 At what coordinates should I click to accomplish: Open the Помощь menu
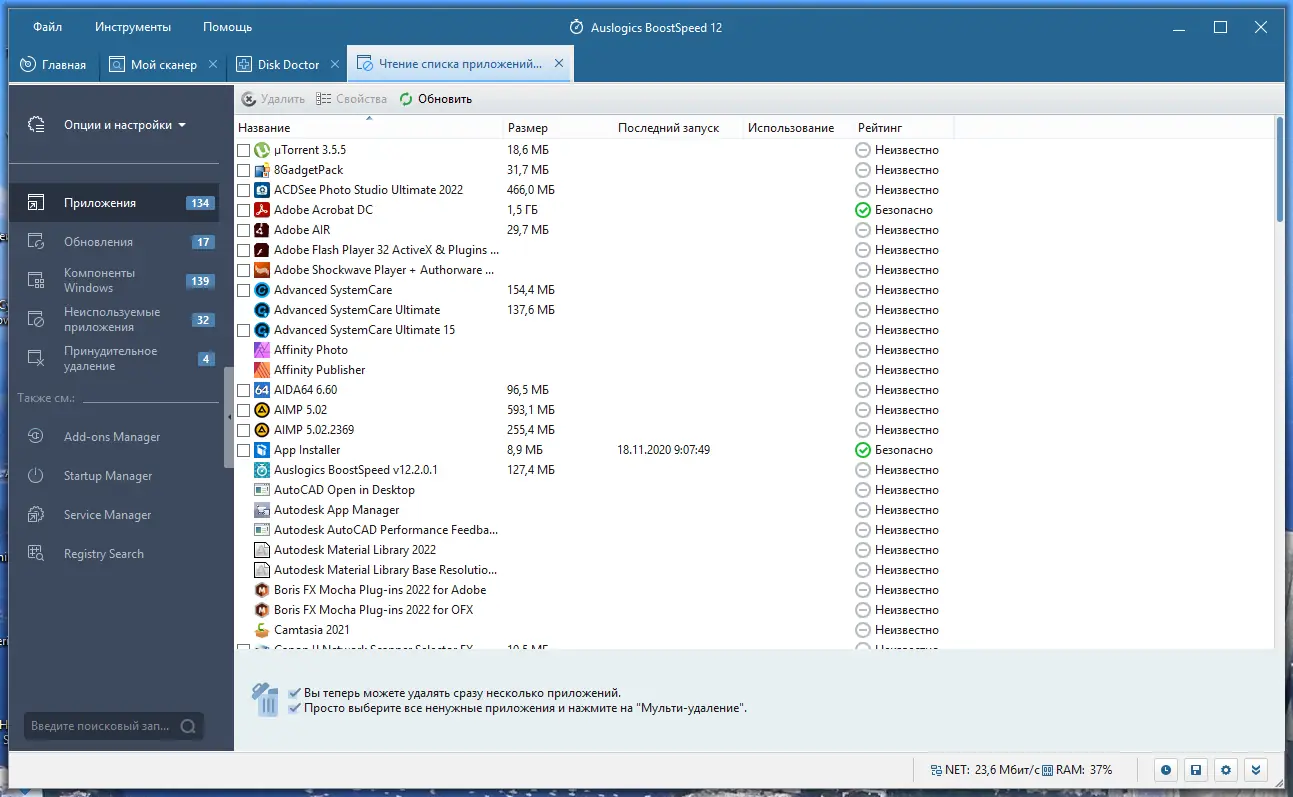227,27
